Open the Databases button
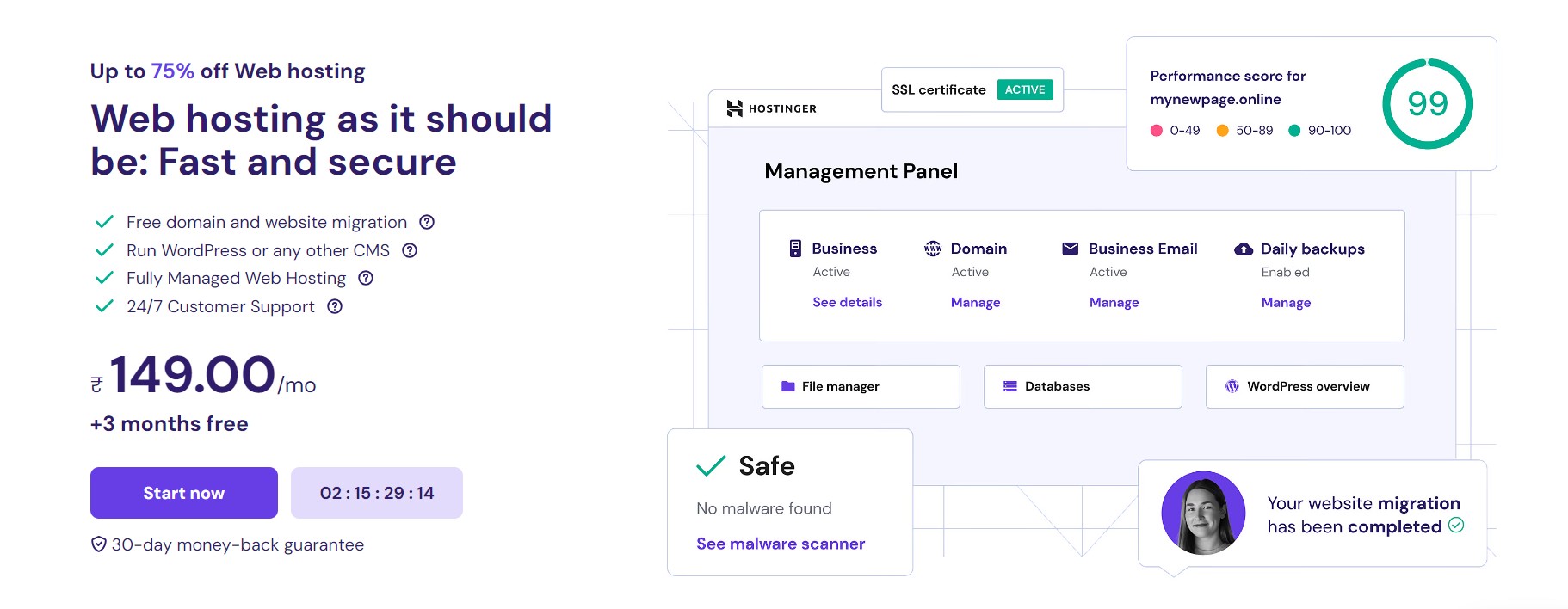 click(x=1083, y=386)
